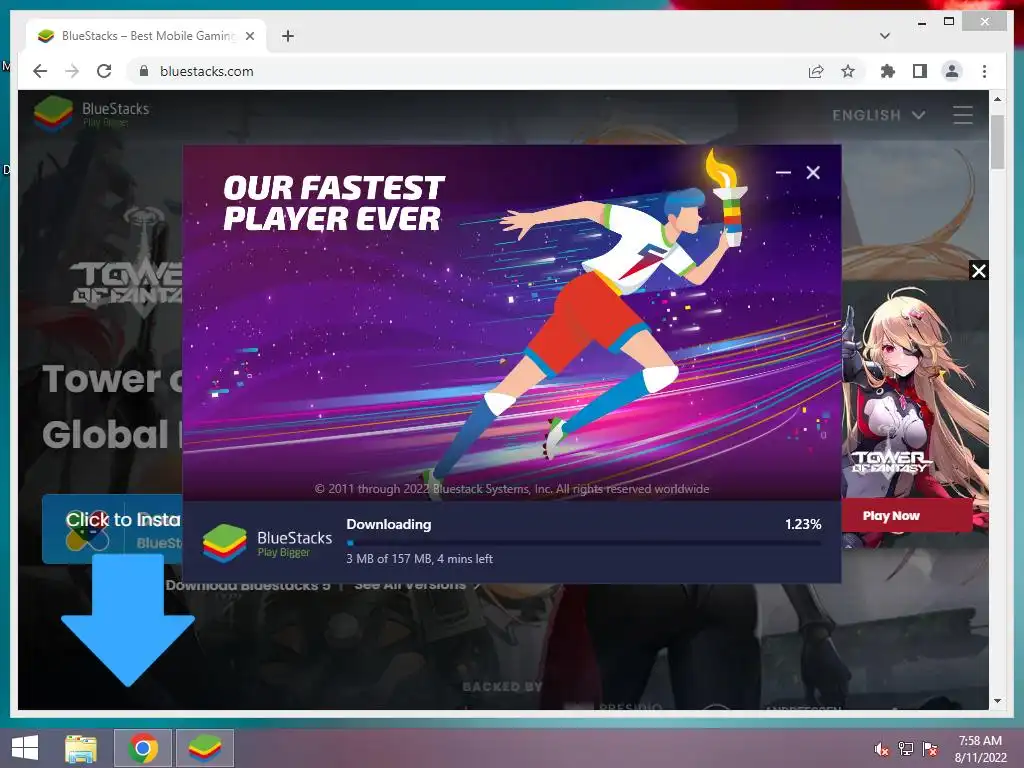This screenshot has height=768, width=1024.
Task: Click the installer BlueStacks Play Bigger logo
Action: pyautogui.click(x=267, y=542)
